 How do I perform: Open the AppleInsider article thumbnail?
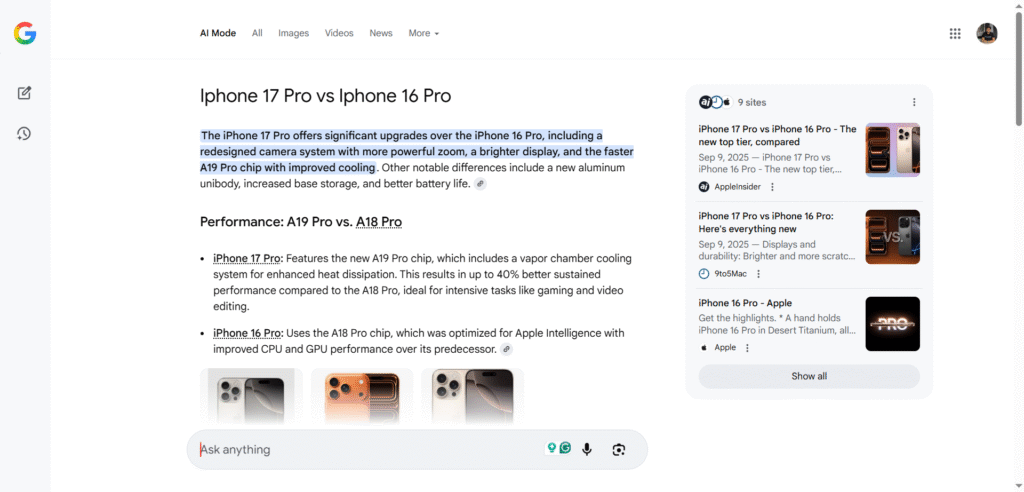tap(892, 150)
